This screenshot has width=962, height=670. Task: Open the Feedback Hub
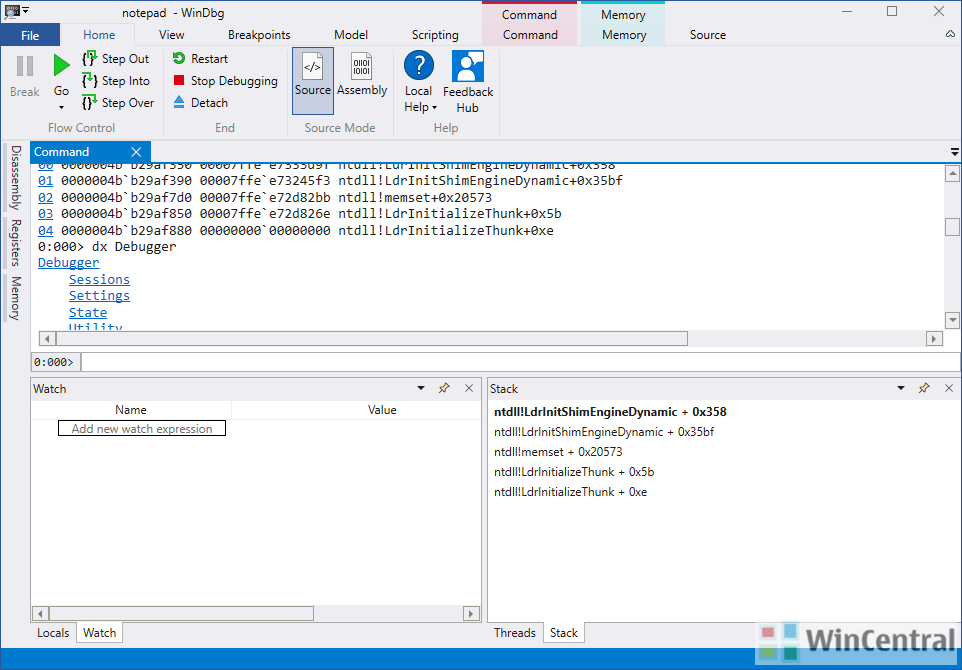click(x=468, y=82)
